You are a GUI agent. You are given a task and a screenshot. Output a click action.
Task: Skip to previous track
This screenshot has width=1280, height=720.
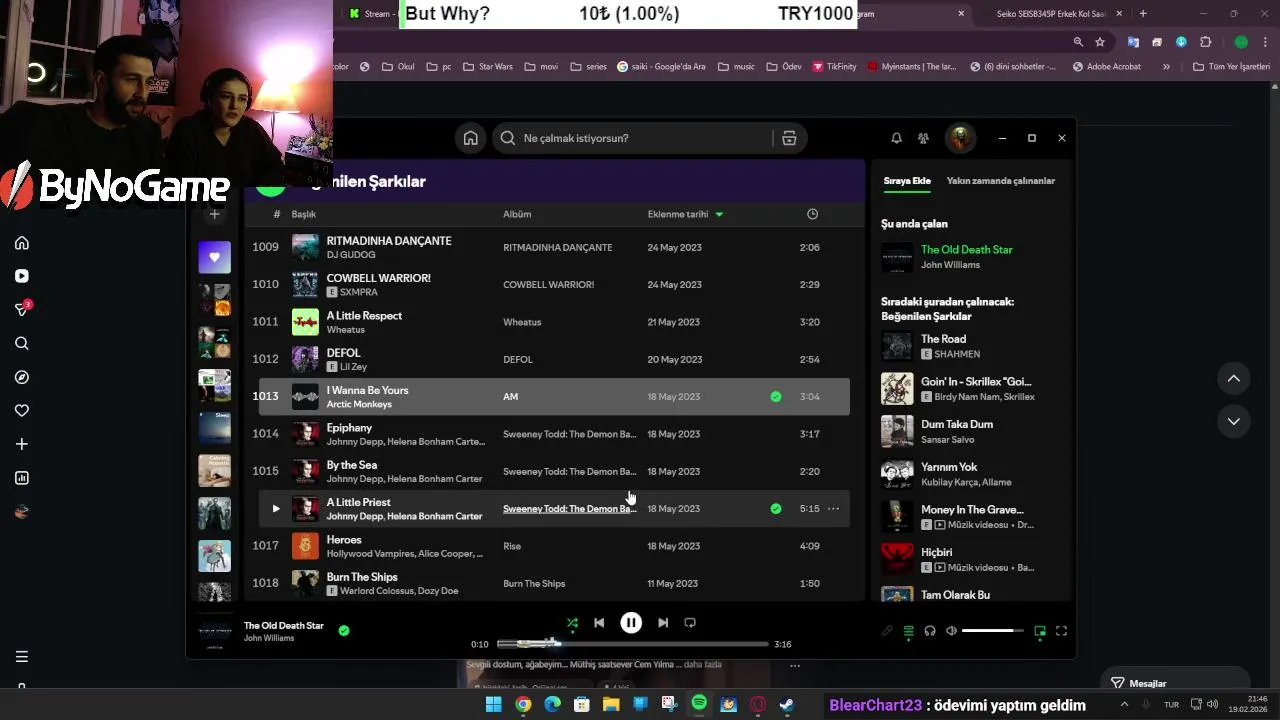(598, 622)
